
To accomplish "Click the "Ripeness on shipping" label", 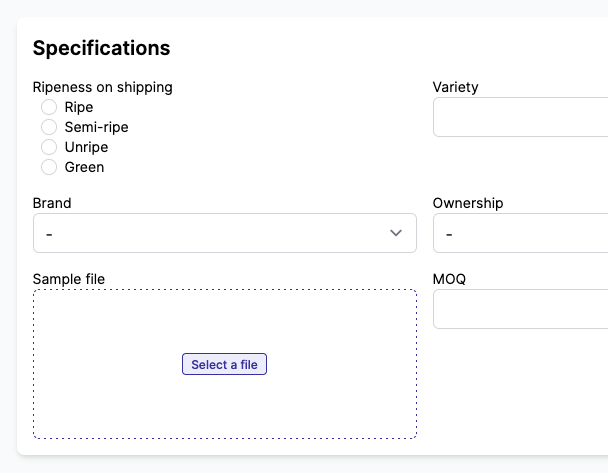I will click(x=103, y=87).
